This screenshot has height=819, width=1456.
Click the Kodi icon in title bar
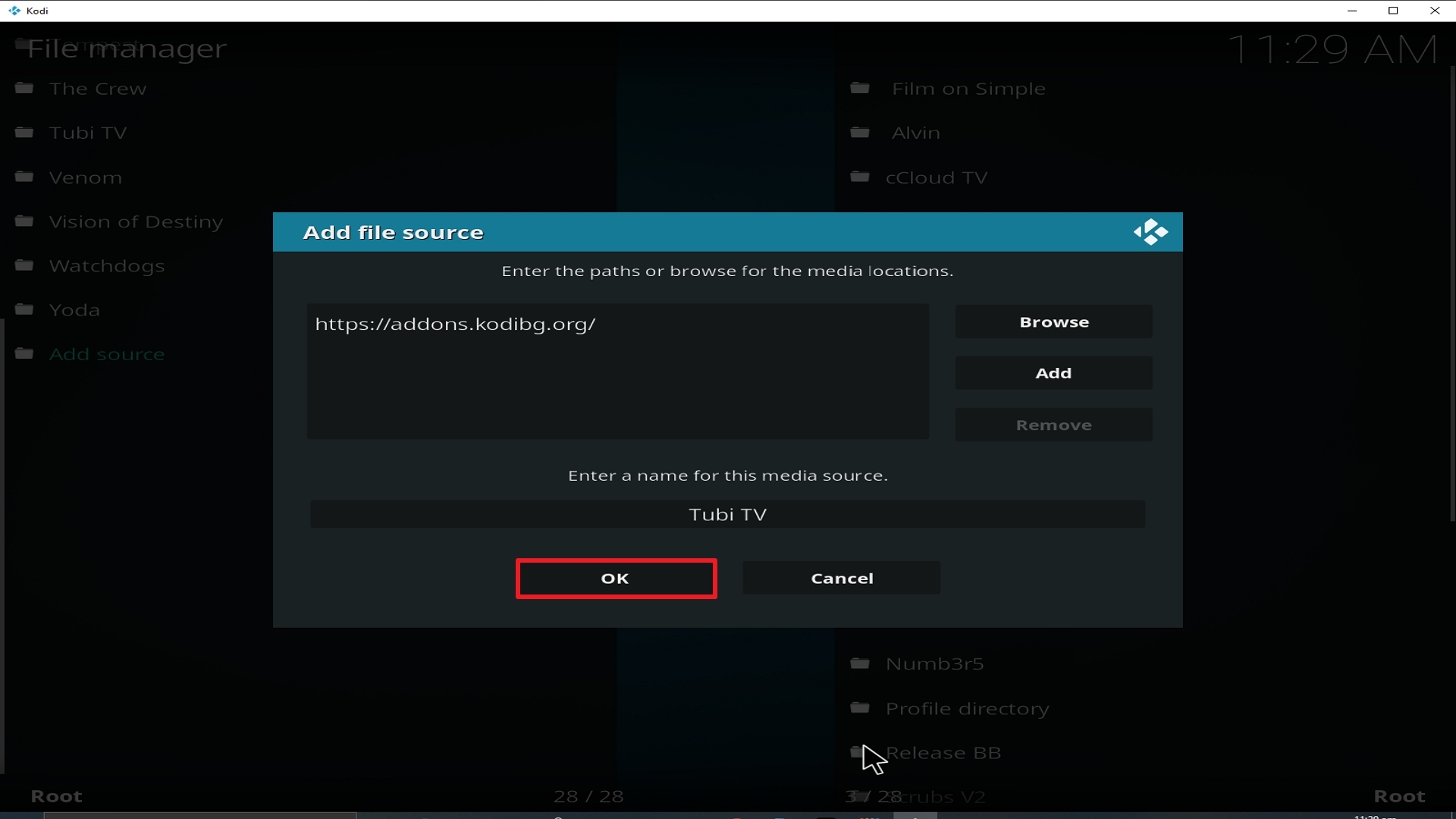14,11
